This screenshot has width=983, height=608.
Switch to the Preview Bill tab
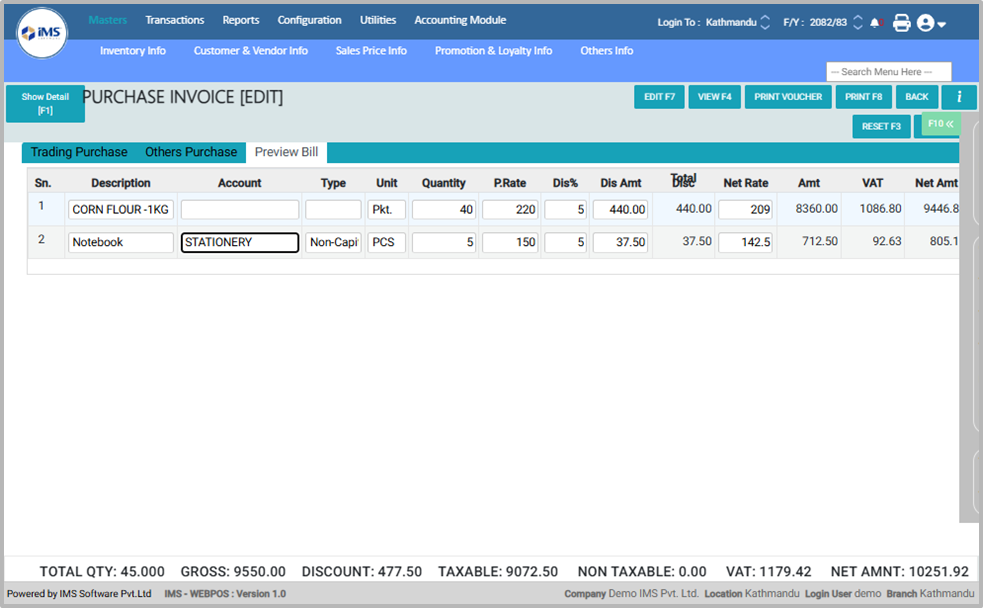coord(286,152)
